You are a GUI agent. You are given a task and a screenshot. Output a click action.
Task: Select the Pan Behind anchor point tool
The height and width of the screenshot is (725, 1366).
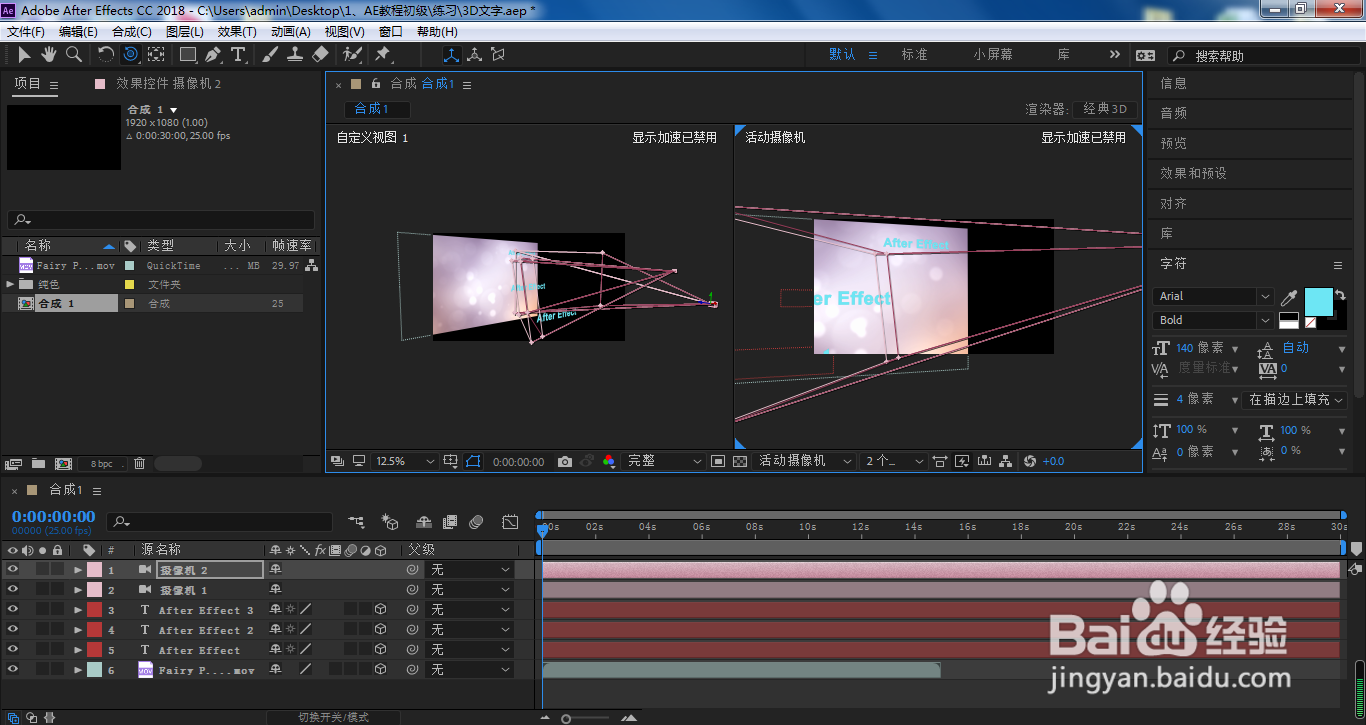click(156, 54)
